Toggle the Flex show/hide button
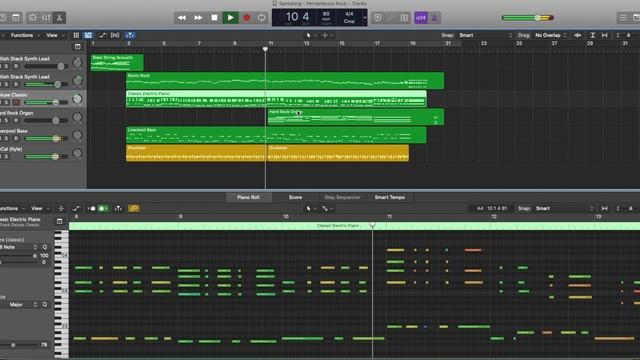 pos(115,36)
